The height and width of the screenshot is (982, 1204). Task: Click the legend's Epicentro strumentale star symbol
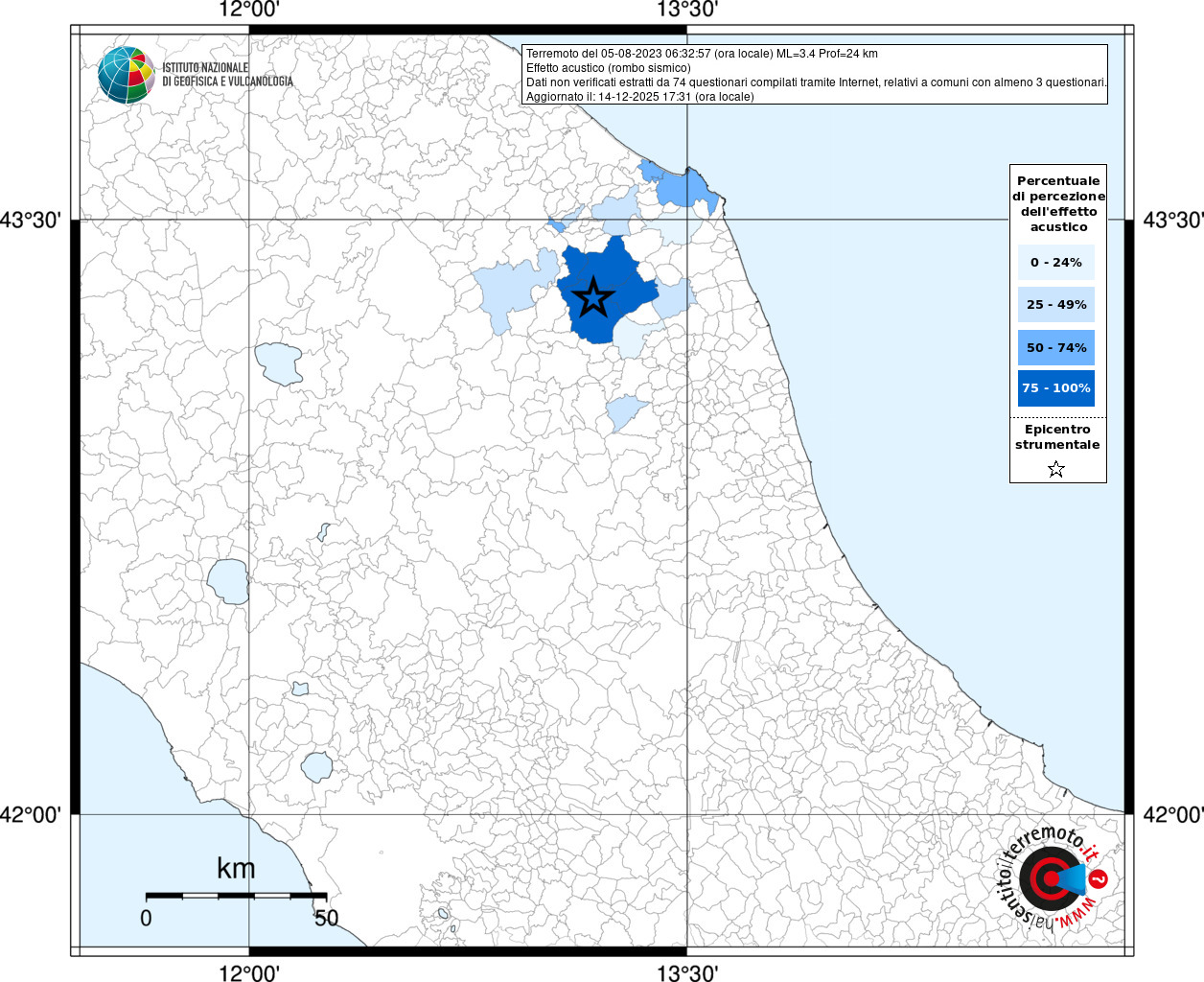pyautogui.click(x=1056, y=469)
